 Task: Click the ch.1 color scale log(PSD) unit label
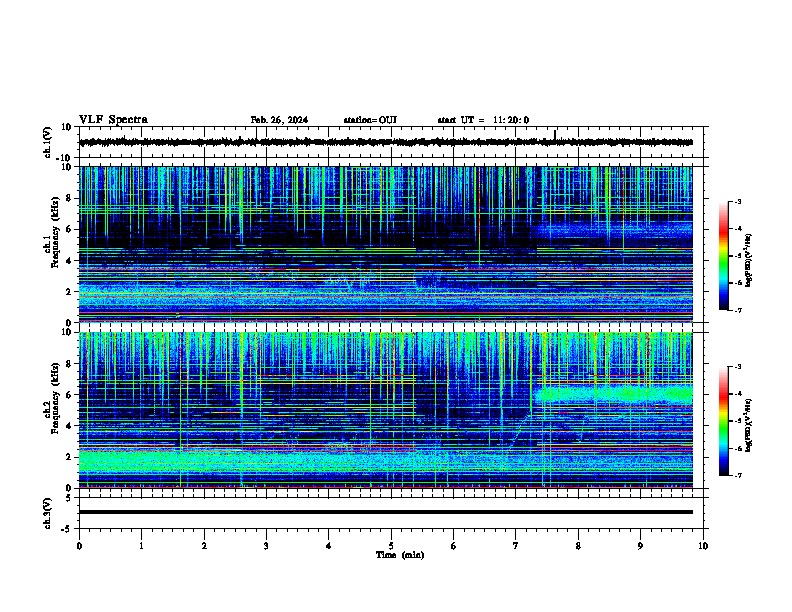point(749,260)
